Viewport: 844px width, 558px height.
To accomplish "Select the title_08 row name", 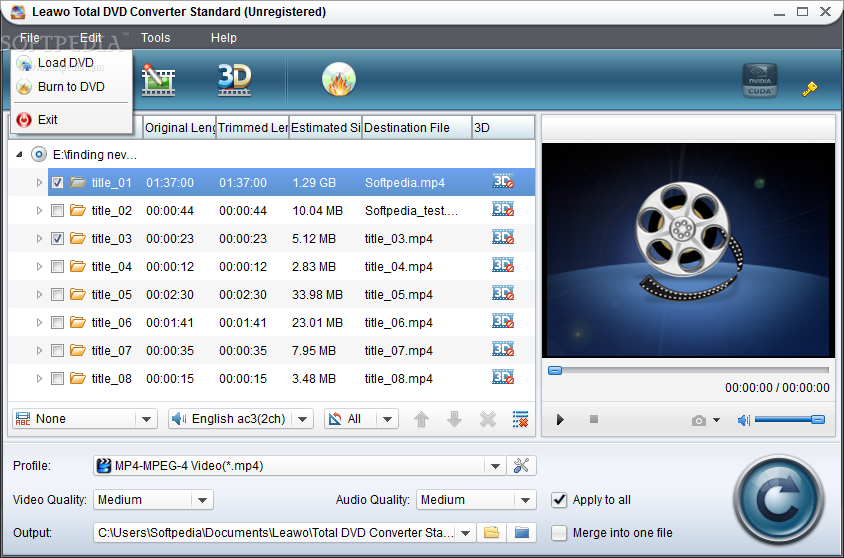I will tap(111, 378).
